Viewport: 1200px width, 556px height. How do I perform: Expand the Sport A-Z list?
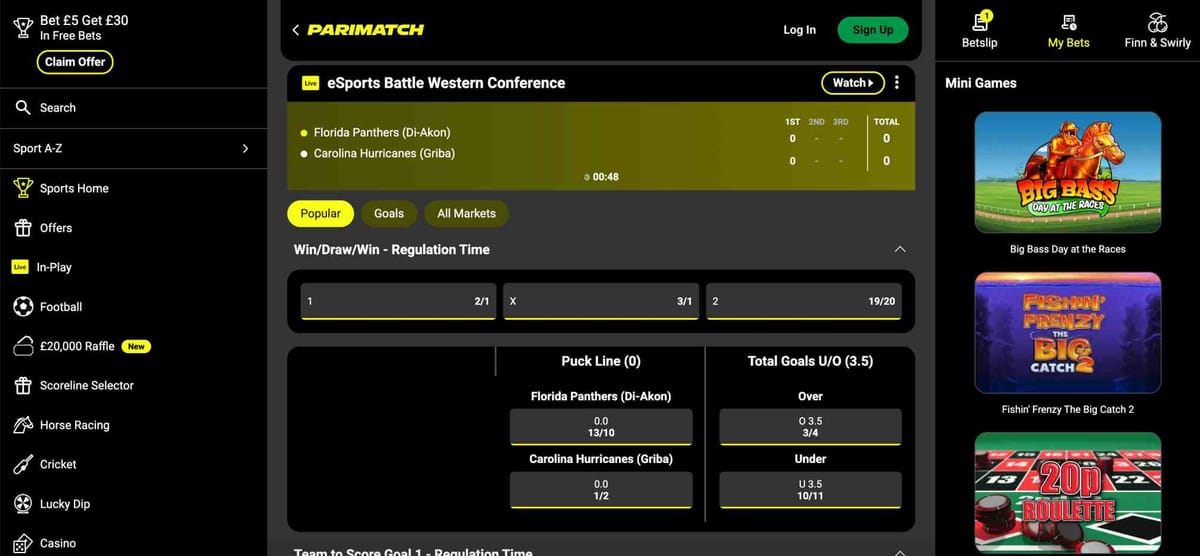(245, 149)
